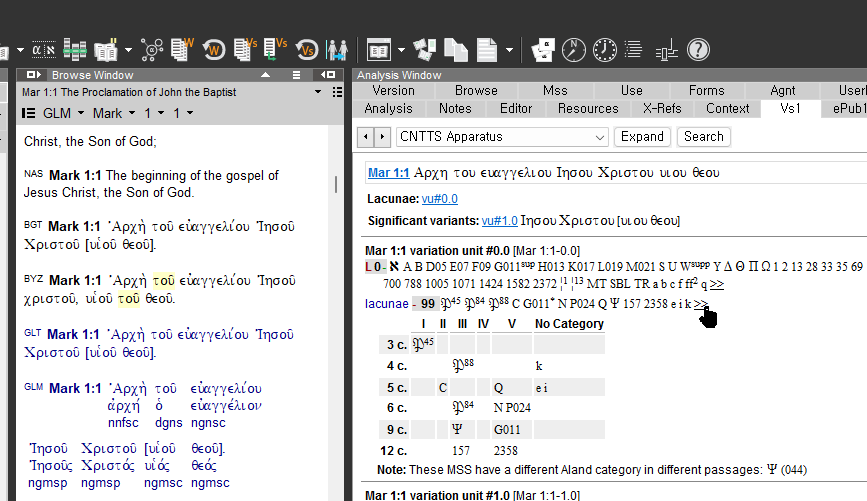This screenshot has height=501, width=867.
Task: Open dropdown arrow beside the open book icon
Action: (x=128, y=50)
